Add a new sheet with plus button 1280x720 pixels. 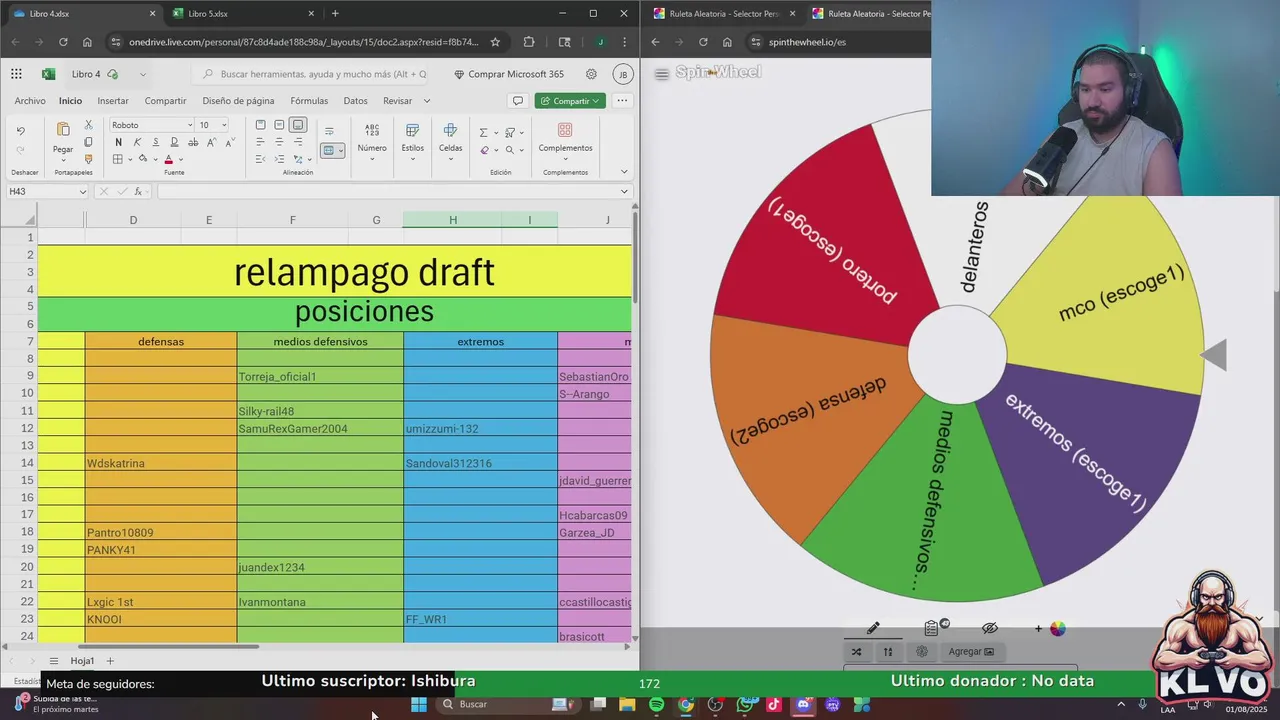coord(110,661)
